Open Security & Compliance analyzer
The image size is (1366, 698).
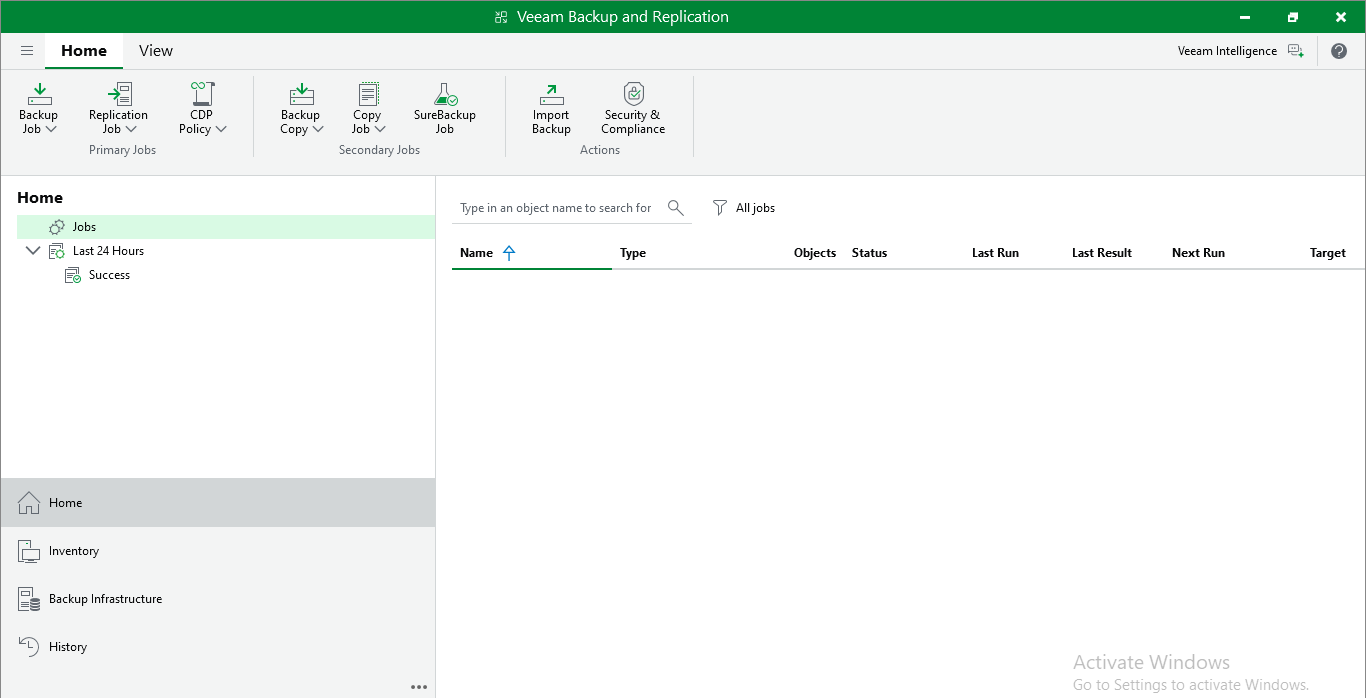pos(633,108)
